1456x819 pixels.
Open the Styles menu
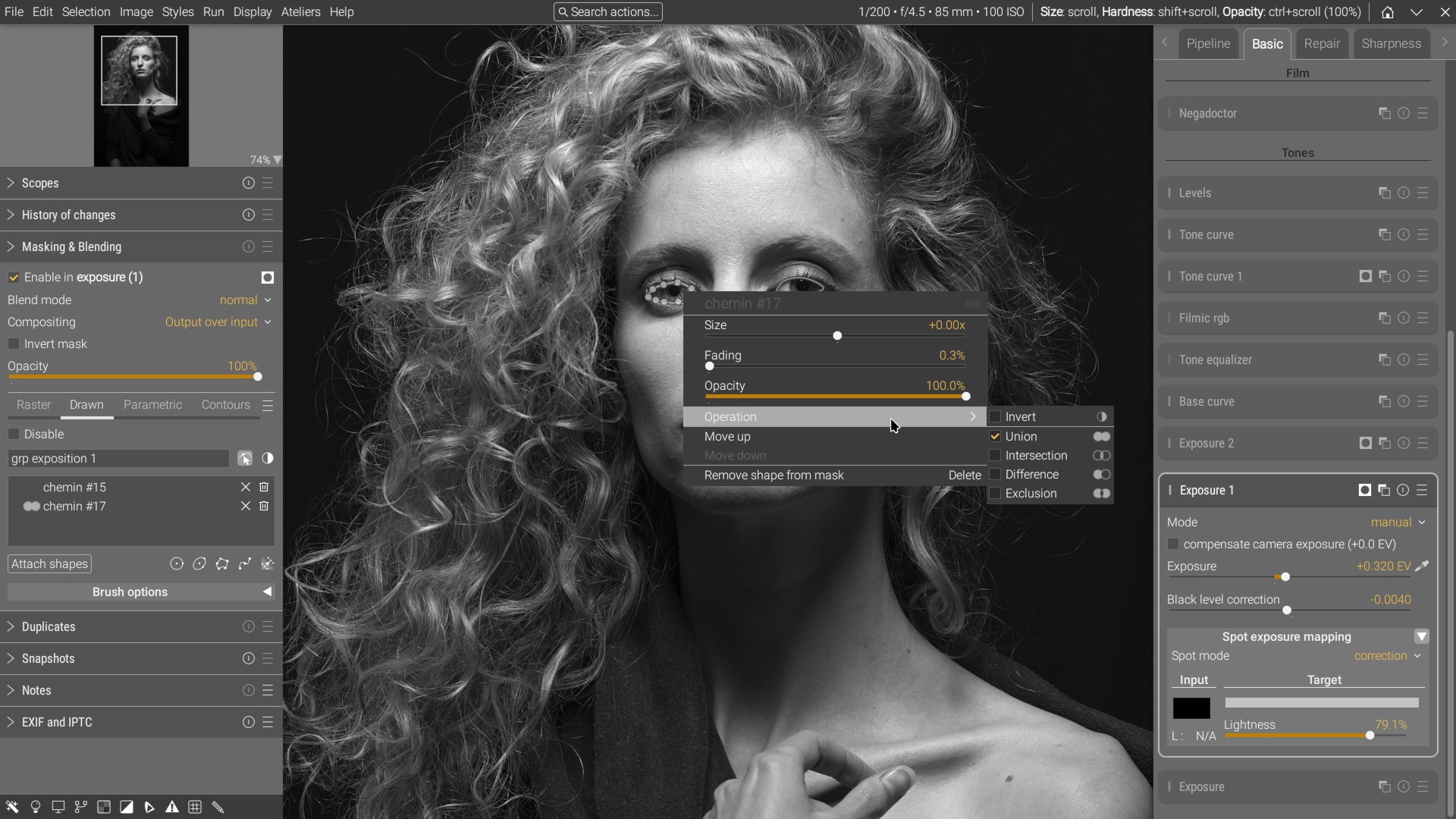(x=178, y=12)
